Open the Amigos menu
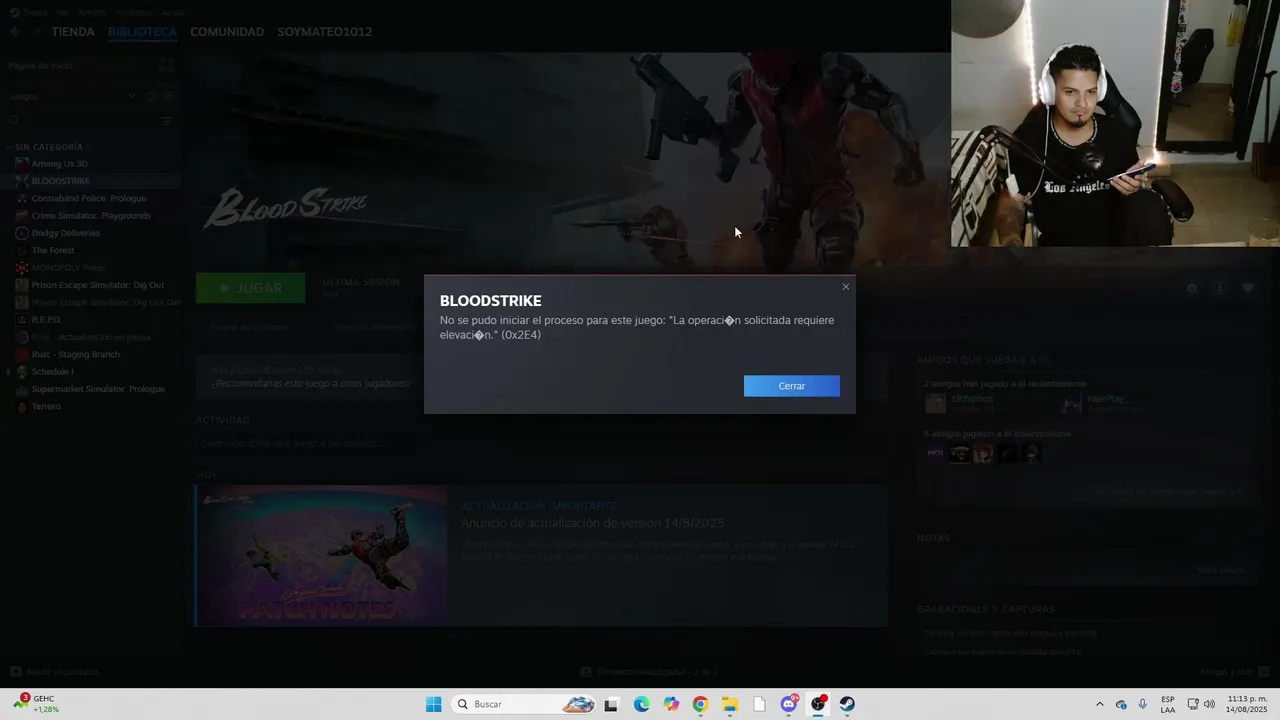This screenshot has width=1280, height=720. (91, 12)
